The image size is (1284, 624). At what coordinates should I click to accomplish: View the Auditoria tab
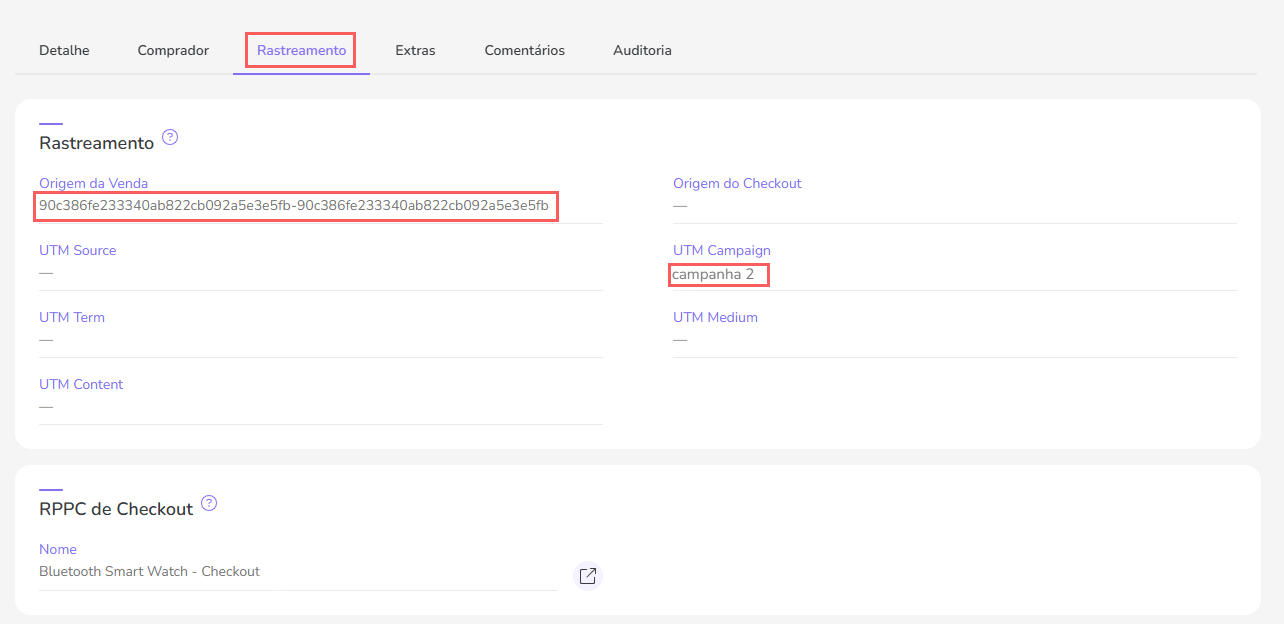click(x=641, y=49)
